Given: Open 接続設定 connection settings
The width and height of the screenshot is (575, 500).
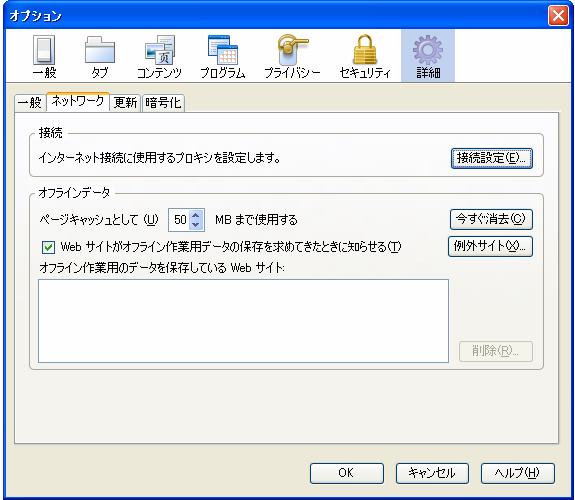Looking at the screenshot, I should pyautogui.click(x=491, y=158).
